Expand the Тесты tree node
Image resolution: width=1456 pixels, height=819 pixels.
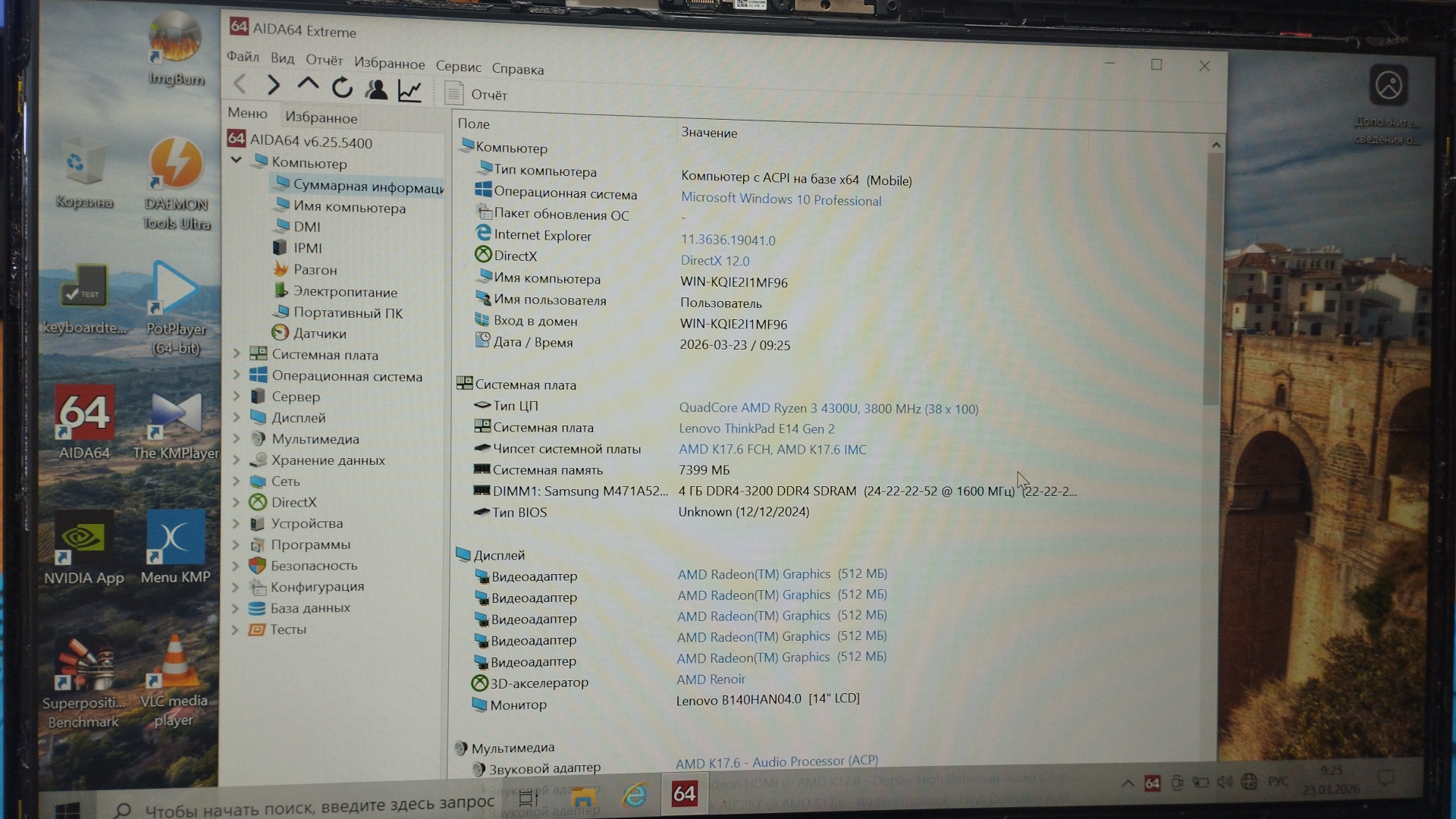[235, 629]
